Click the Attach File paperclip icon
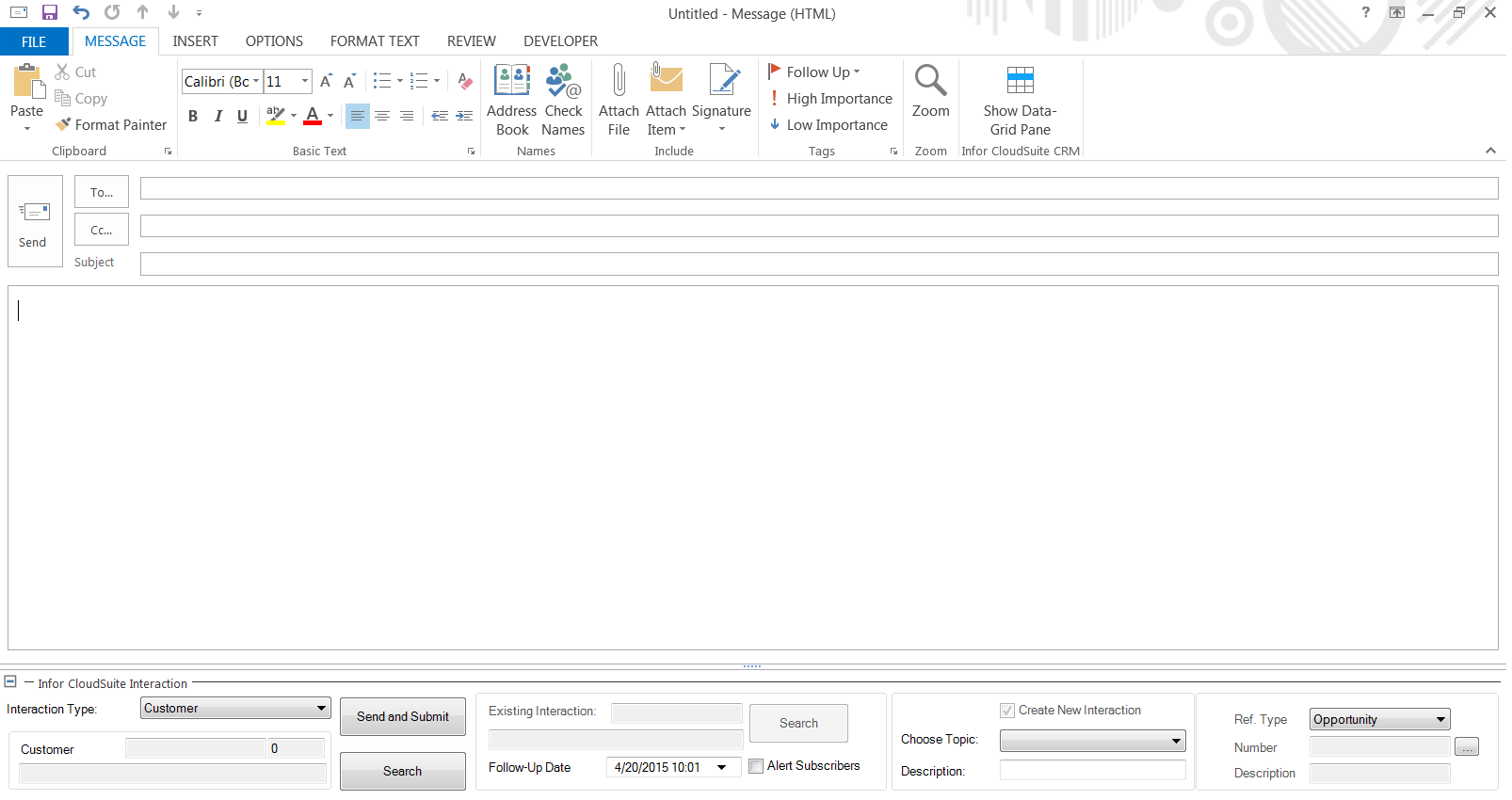Viewport: 1512px width, 800px height. 619,82
